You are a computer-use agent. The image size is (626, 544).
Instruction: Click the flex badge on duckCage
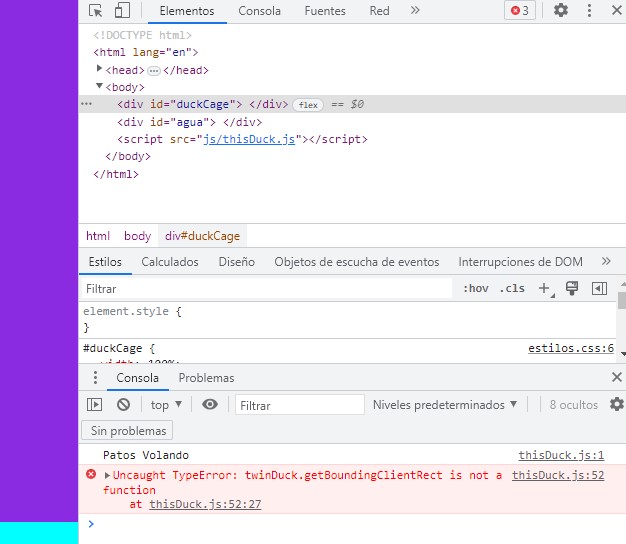308,105
